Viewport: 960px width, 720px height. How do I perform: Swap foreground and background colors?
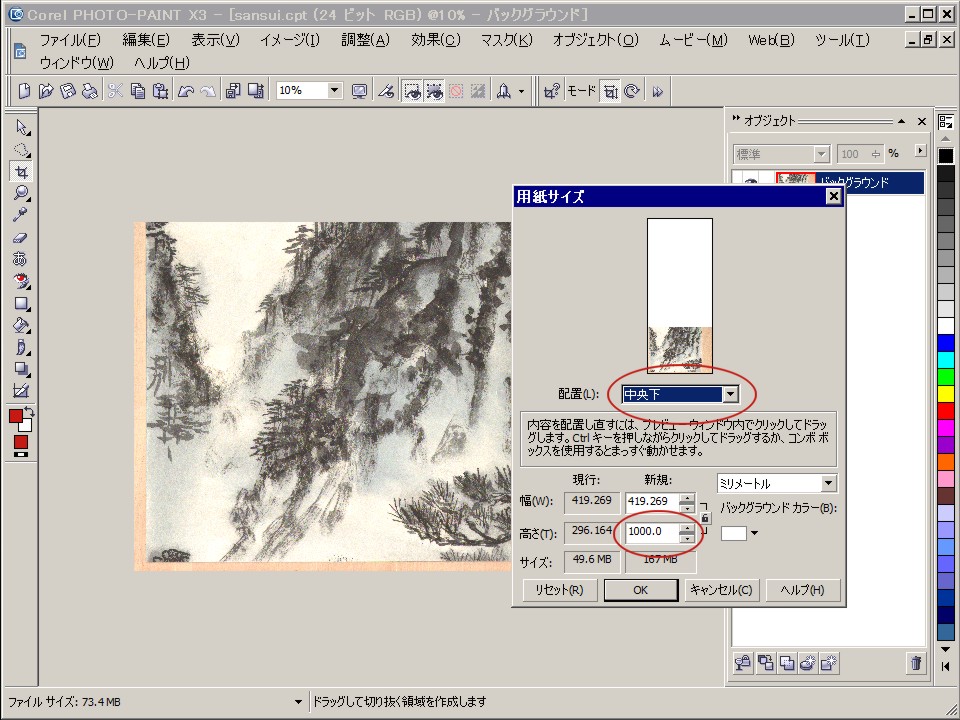coord(29,412)
